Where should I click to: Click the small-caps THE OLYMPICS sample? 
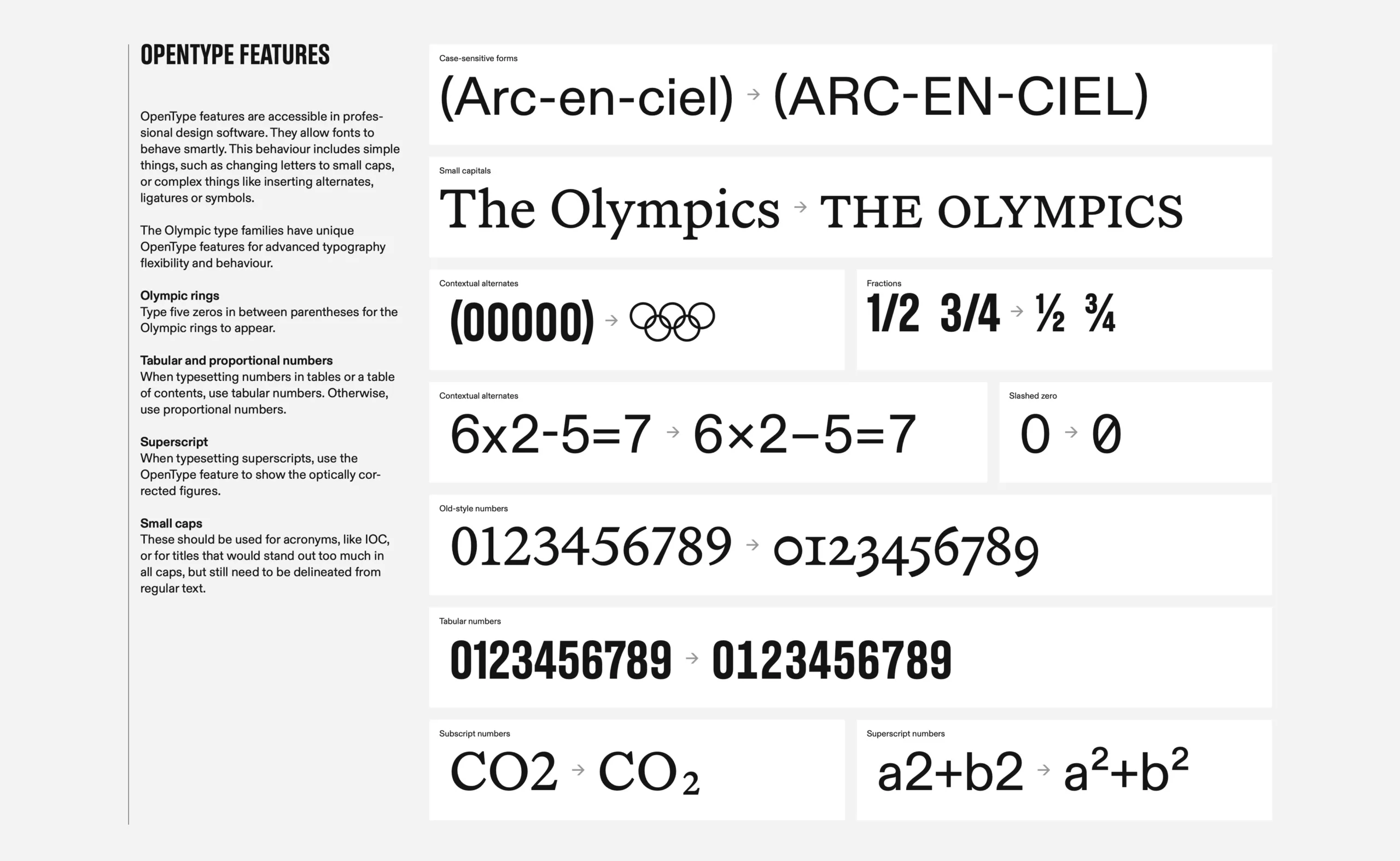(1001, 211)
